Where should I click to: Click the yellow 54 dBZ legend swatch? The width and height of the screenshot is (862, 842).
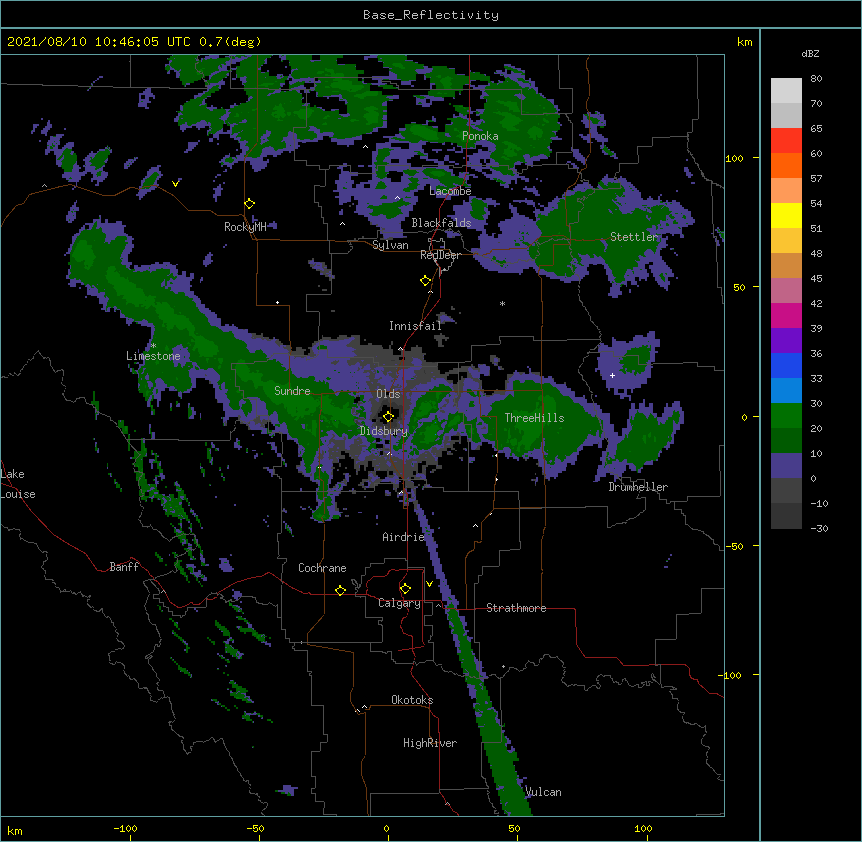(x=786, y=215)
